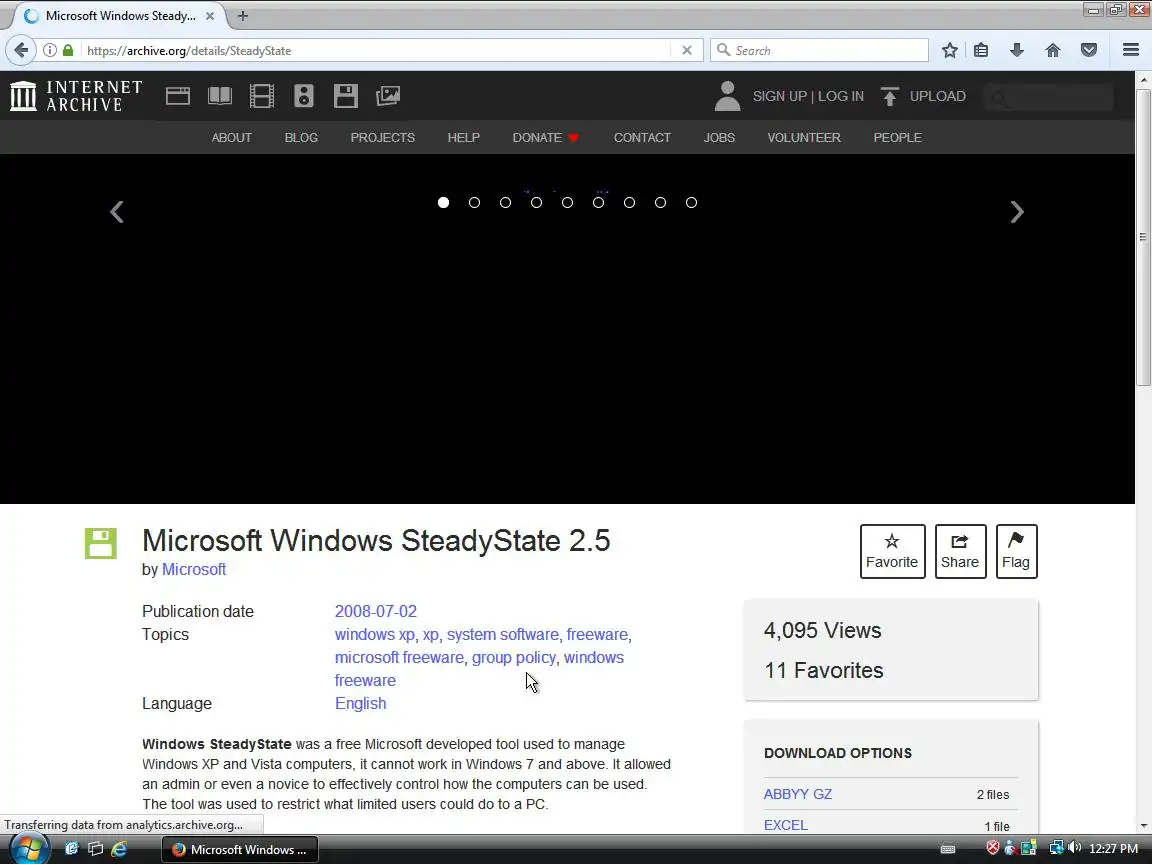Select the ninth carousel dot
1152x864 pixels.
coord(691,202)
